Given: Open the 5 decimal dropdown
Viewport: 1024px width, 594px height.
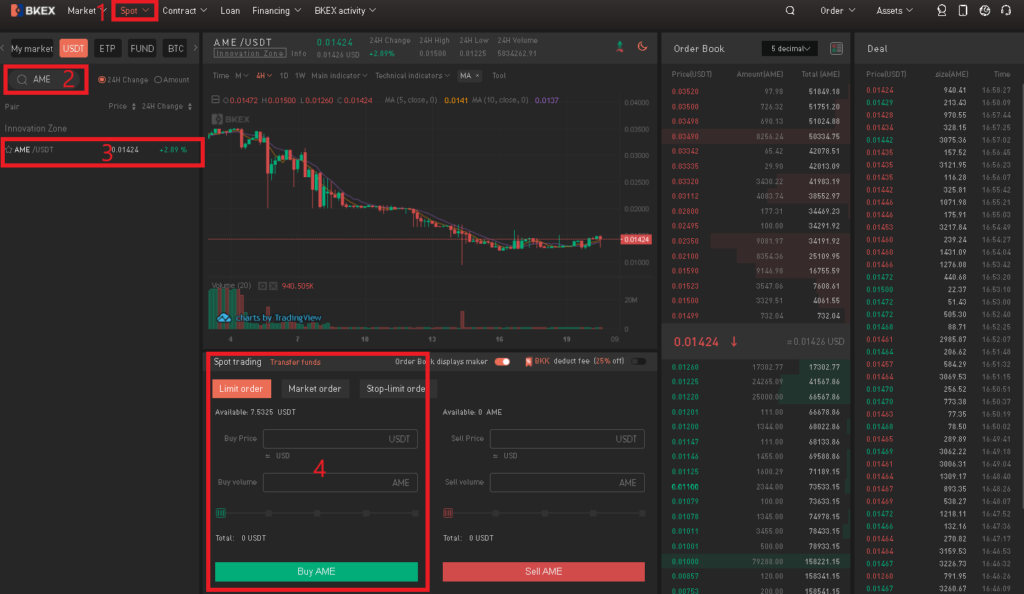Looking at the screenshot, I should point(790,48).
